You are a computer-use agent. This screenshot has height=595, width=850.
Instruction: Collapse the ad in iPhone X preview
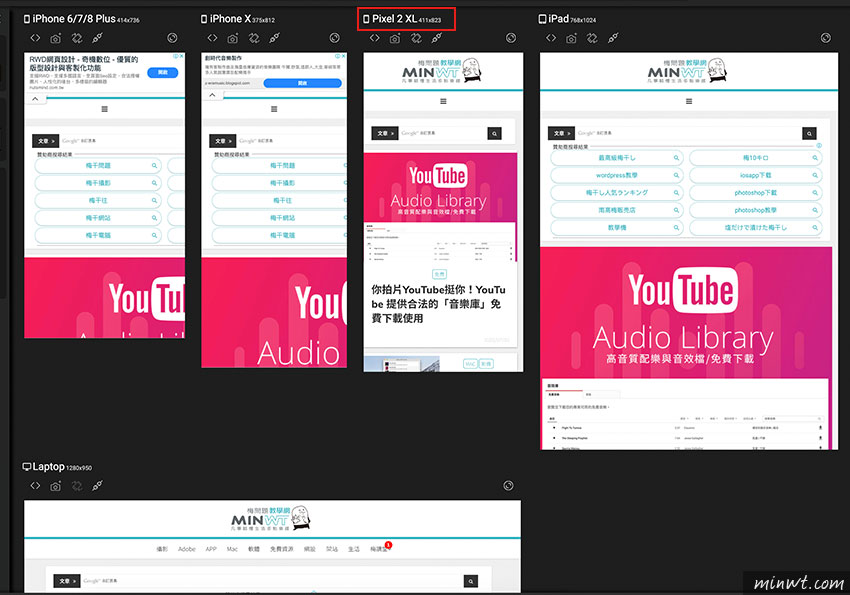[212, 95]
